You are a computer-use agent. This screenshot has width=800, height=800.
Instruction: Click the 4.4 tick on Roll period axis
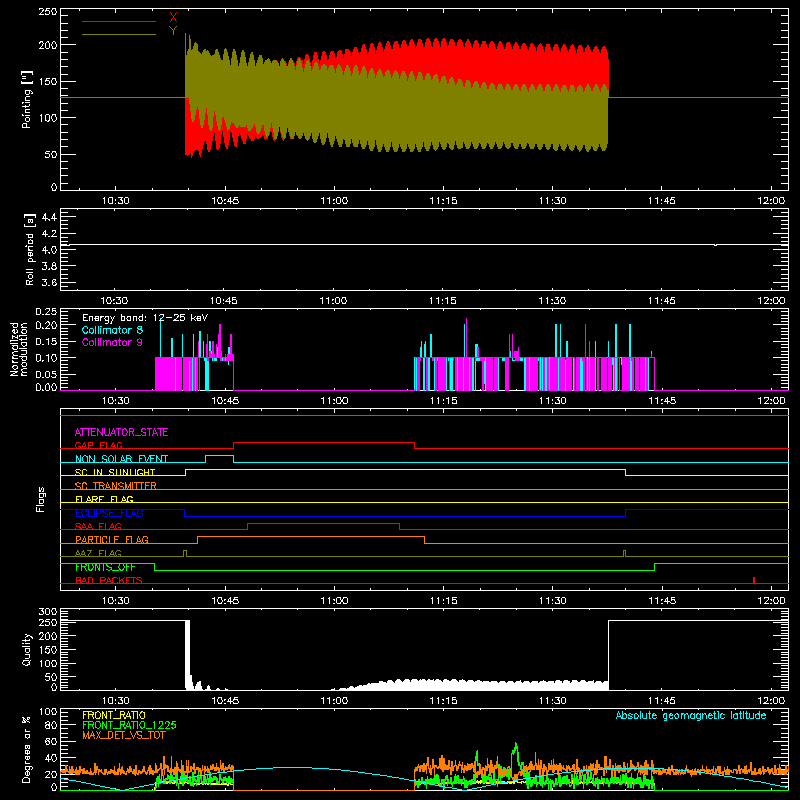pos(49,217)
